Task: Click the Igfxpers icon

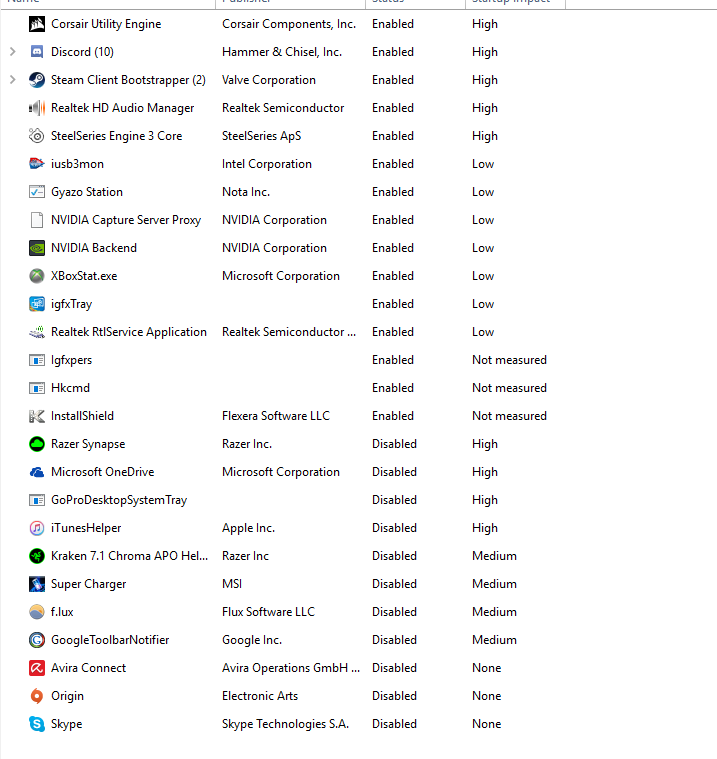Action: click(x=37, y=360)
